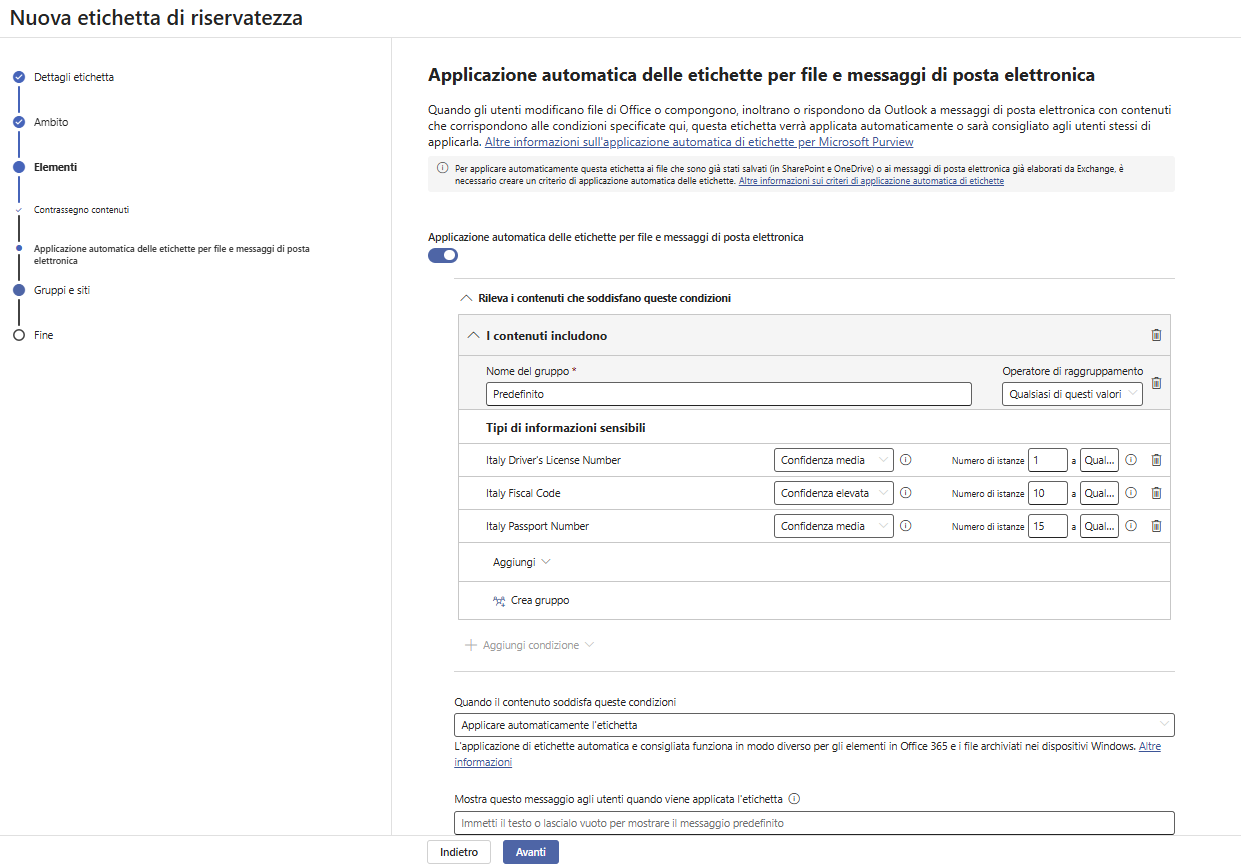Screen dimensions: 1241x865
Task: Delete the Predefinito group with trash icon
Action: (1156, 383)
